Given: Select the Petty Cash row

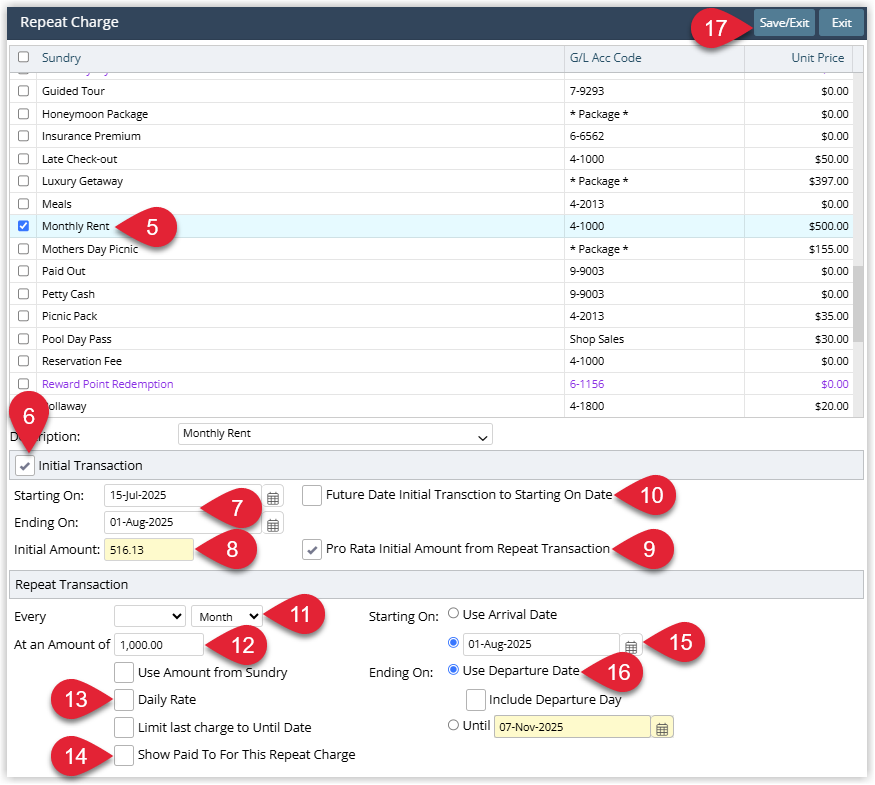Looking at the screenshot, I should (431, 294).
